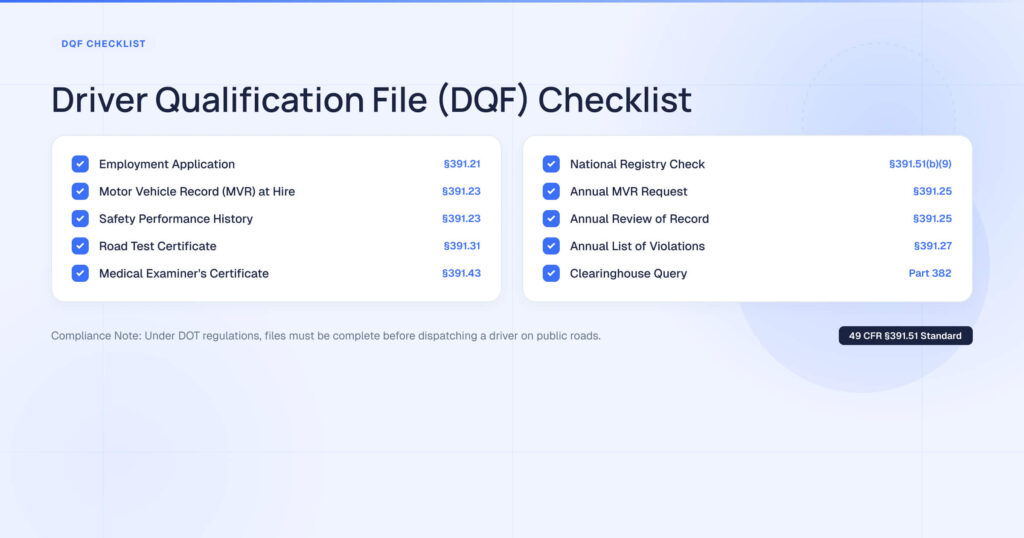Select the National Registry Check text

pos(637,164)
